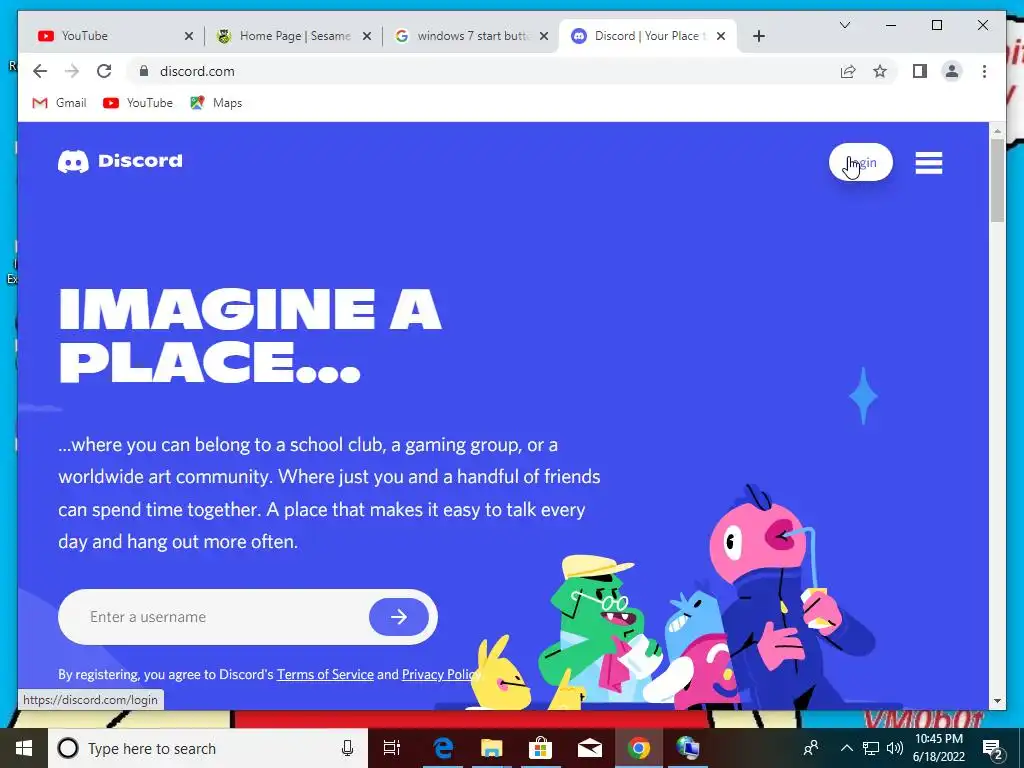Go back with browser back arrow

click(40, 71)
